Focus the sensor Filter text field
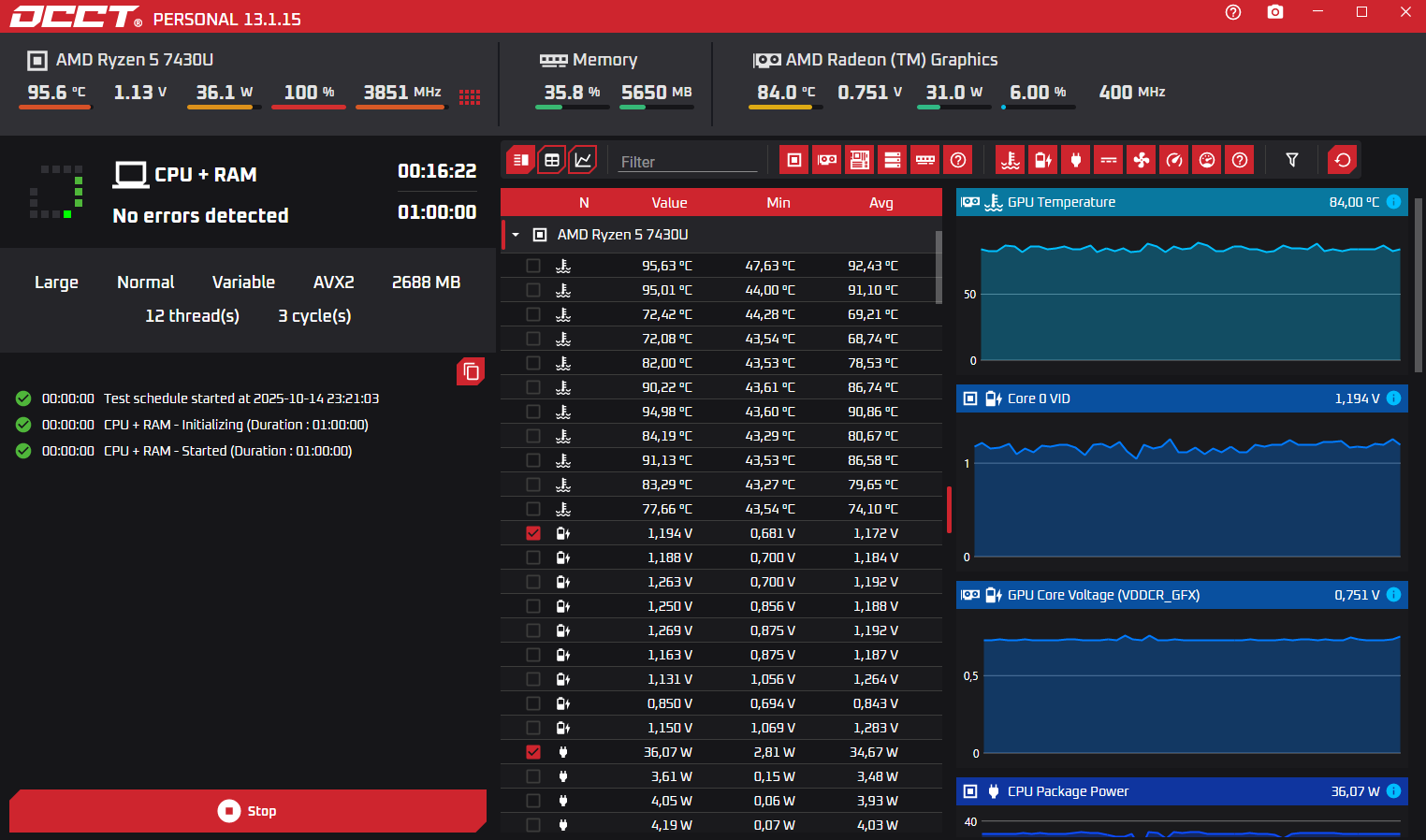The image size is (1426, 840). tap(688, 162)
